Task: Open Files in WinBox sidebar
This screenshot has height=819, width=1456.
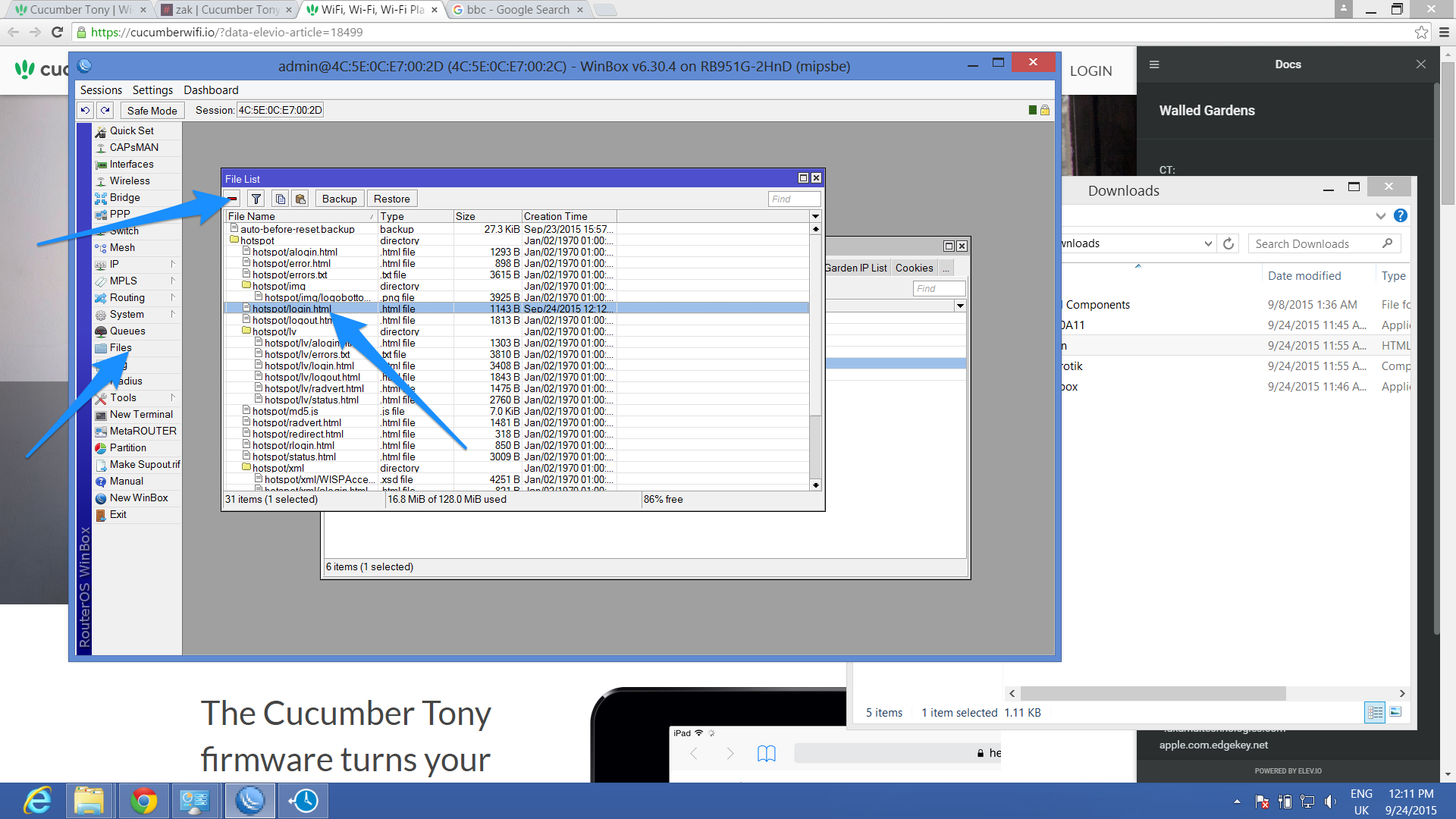Action: pyautogui.click(x=121, y=347)
